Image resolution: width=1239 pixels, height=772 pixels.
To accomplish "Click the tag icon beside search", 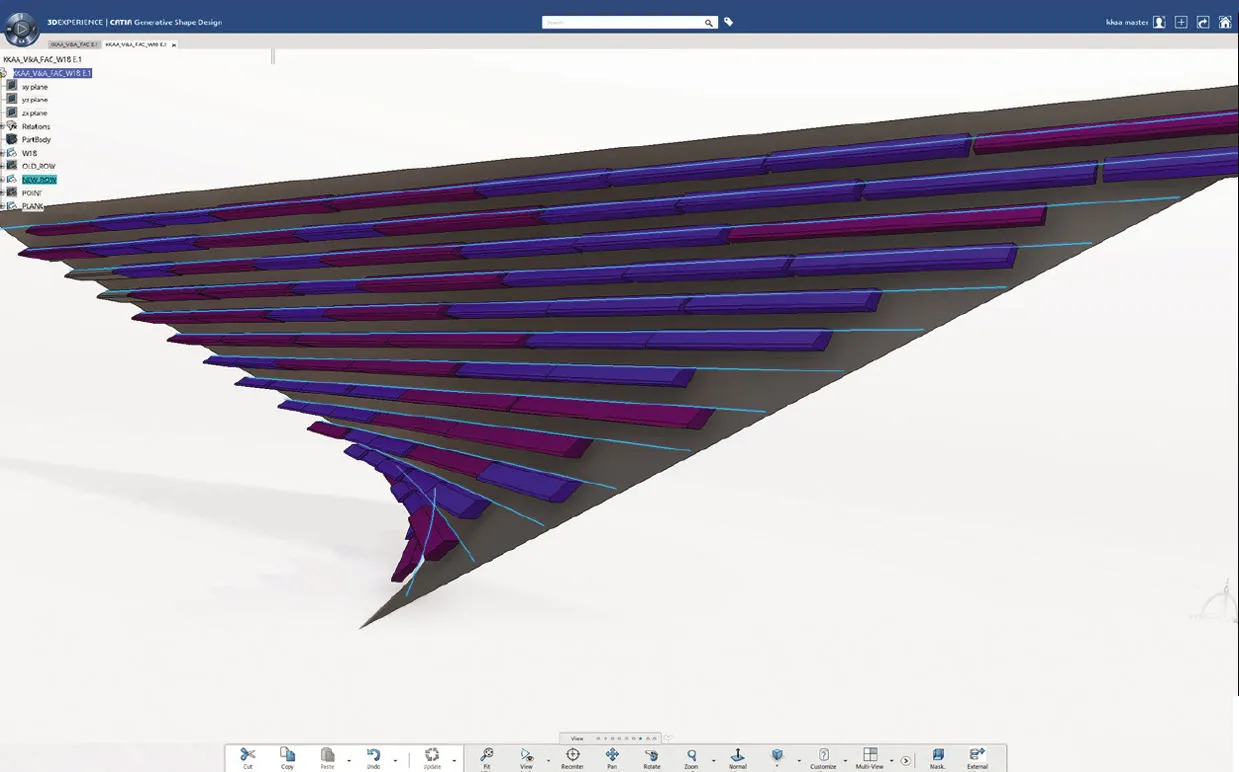I will click(x=729, y=22).
